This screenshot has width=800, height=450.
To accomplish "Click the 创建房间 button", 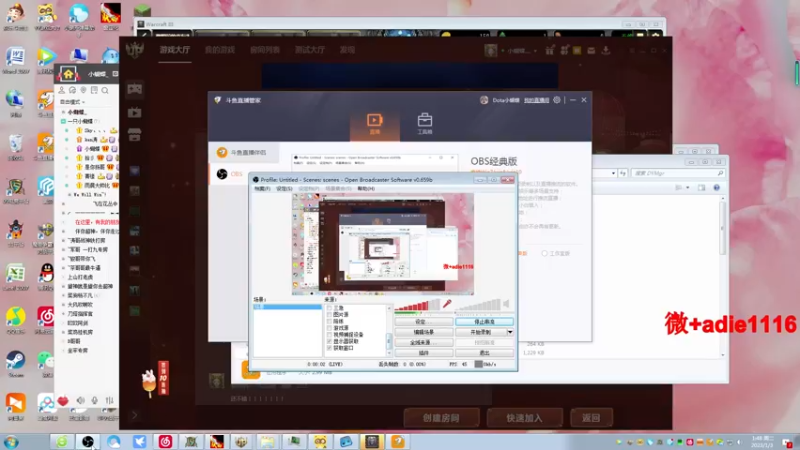I will 441,418.
